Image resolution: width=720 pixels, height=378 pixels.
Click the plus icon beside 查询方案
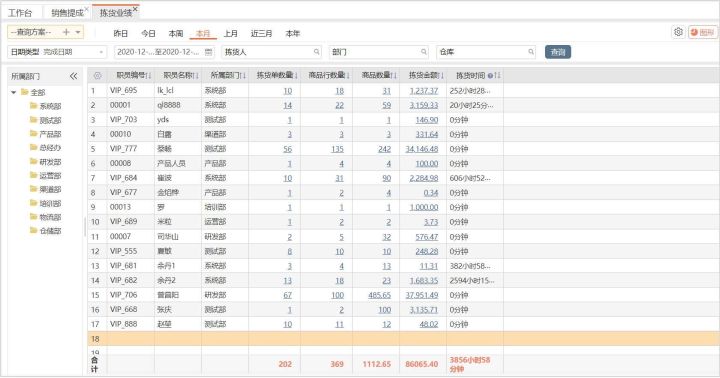[66, 32]
